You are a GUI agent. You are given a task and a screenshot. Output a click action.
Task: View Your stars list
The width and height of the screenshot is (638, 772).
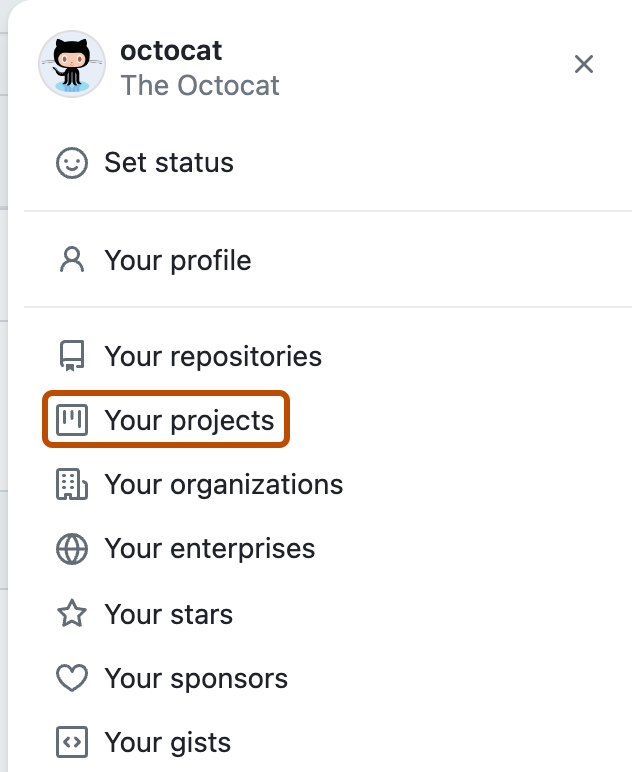click(169, 614)
